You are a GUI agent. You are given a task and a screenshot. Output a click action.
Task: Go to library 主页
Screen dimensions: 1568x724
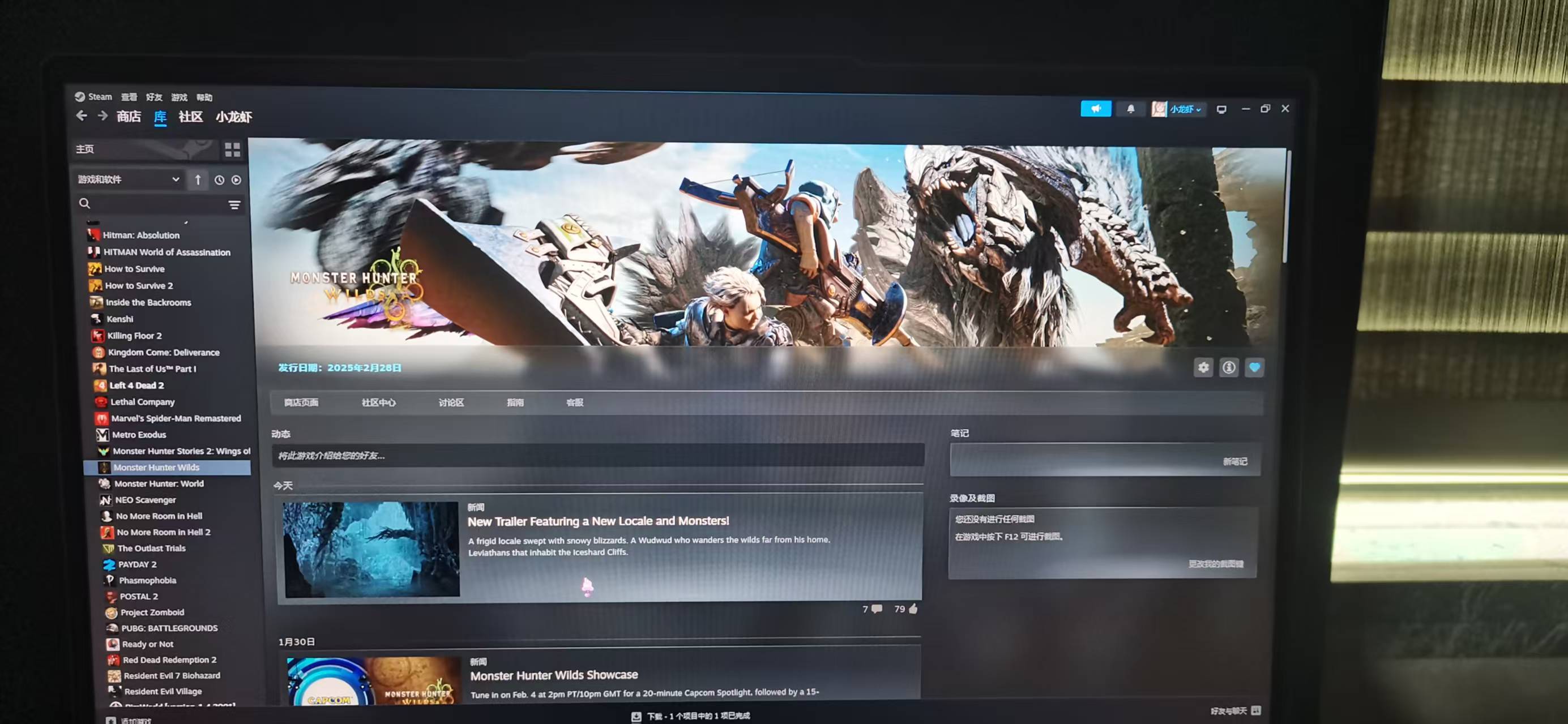point(144,149)
